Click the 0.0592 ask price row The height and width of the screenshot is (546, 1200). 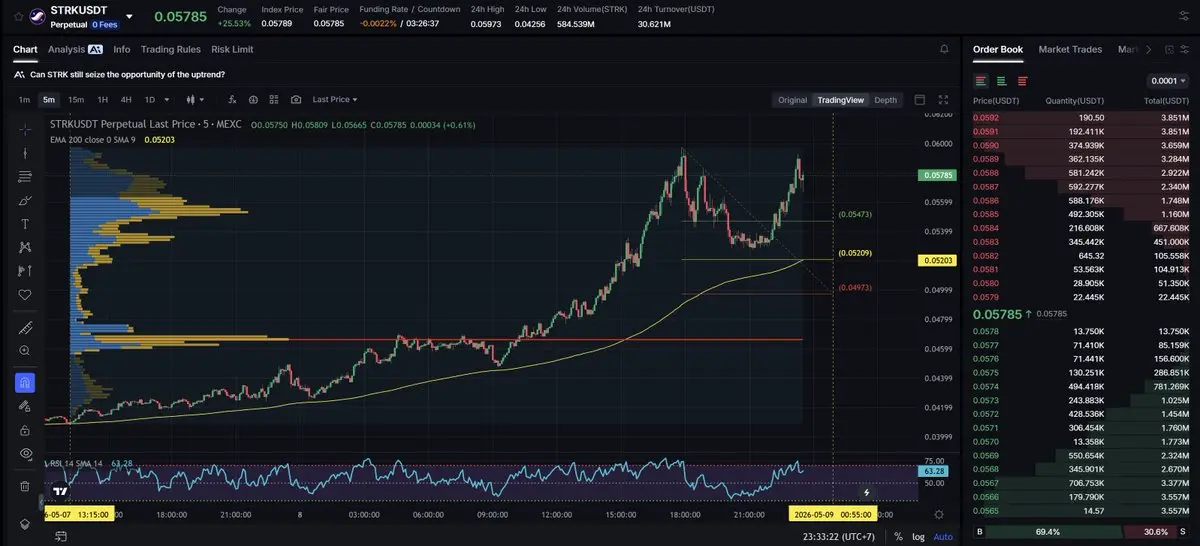coord(1081,117)
